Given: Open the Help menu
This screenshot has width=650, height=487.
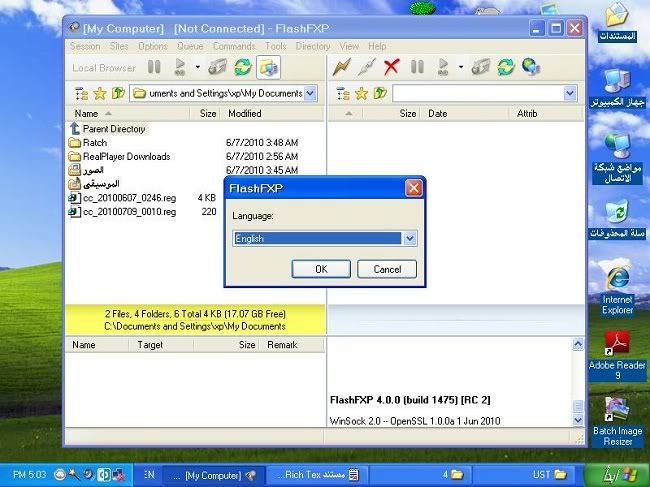Looking at the screenshot, I should [x=377, y=46].
